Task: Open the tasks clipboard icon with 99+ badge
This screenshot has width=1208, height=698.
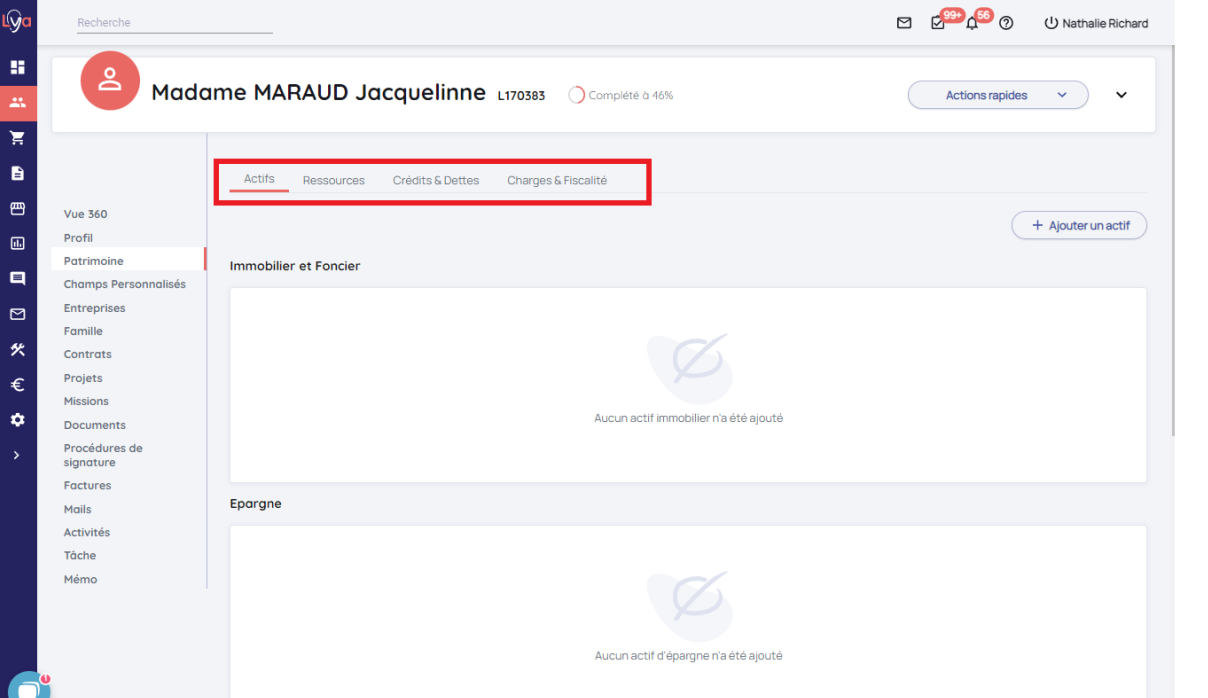Action: [938, 23]
